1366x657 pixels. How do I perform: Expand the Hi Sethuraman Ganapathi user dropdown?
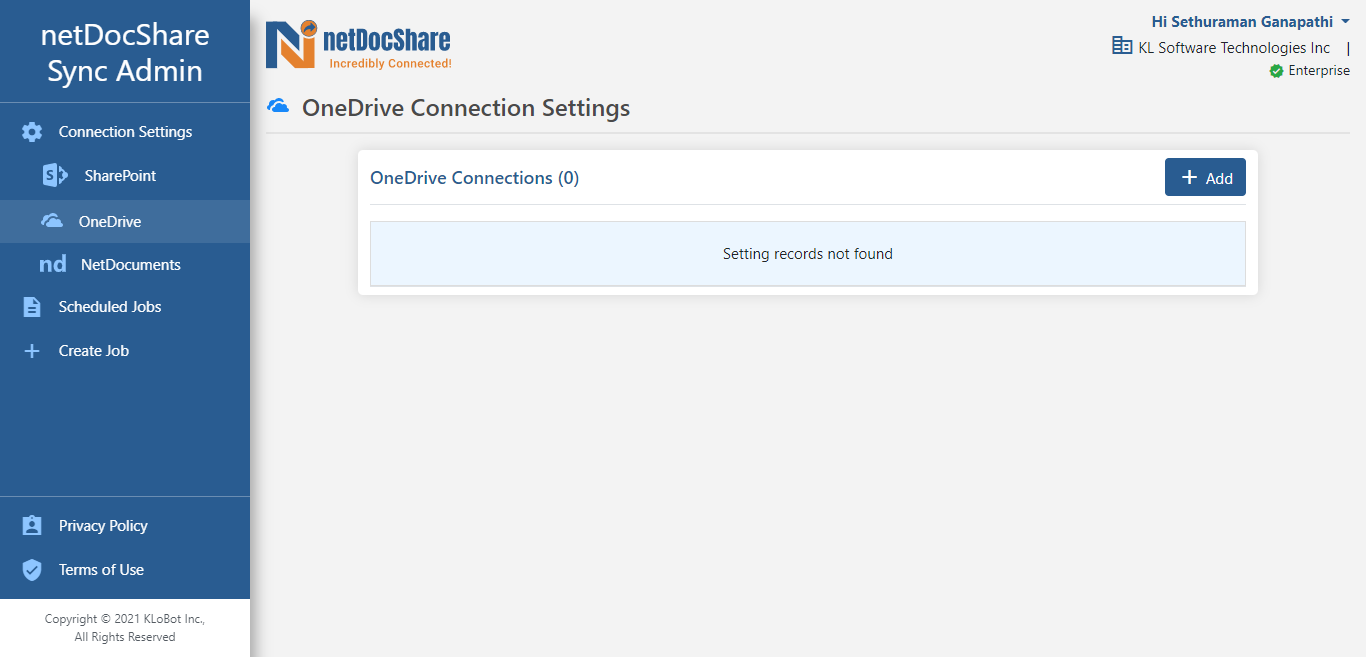(1250, 22)
